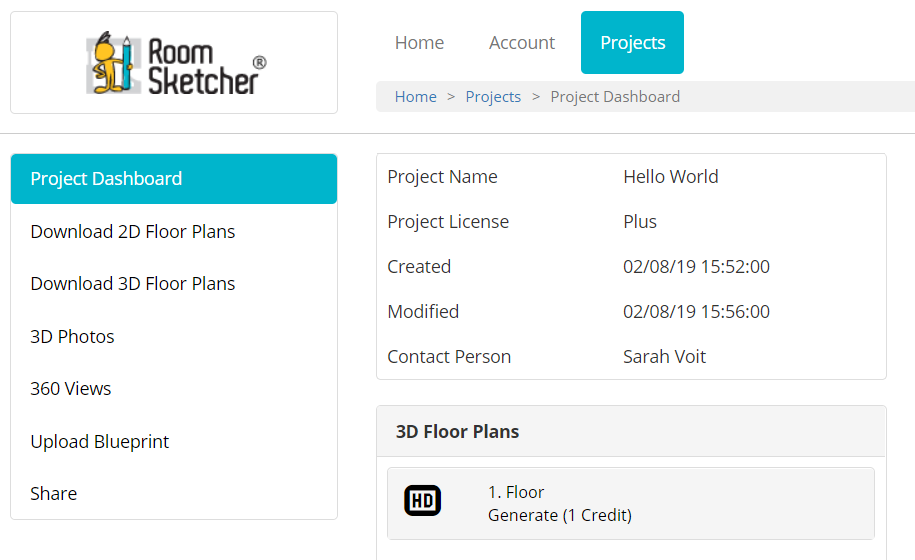Open the 360 Views section
915x560 pixels.
point(174,388)
